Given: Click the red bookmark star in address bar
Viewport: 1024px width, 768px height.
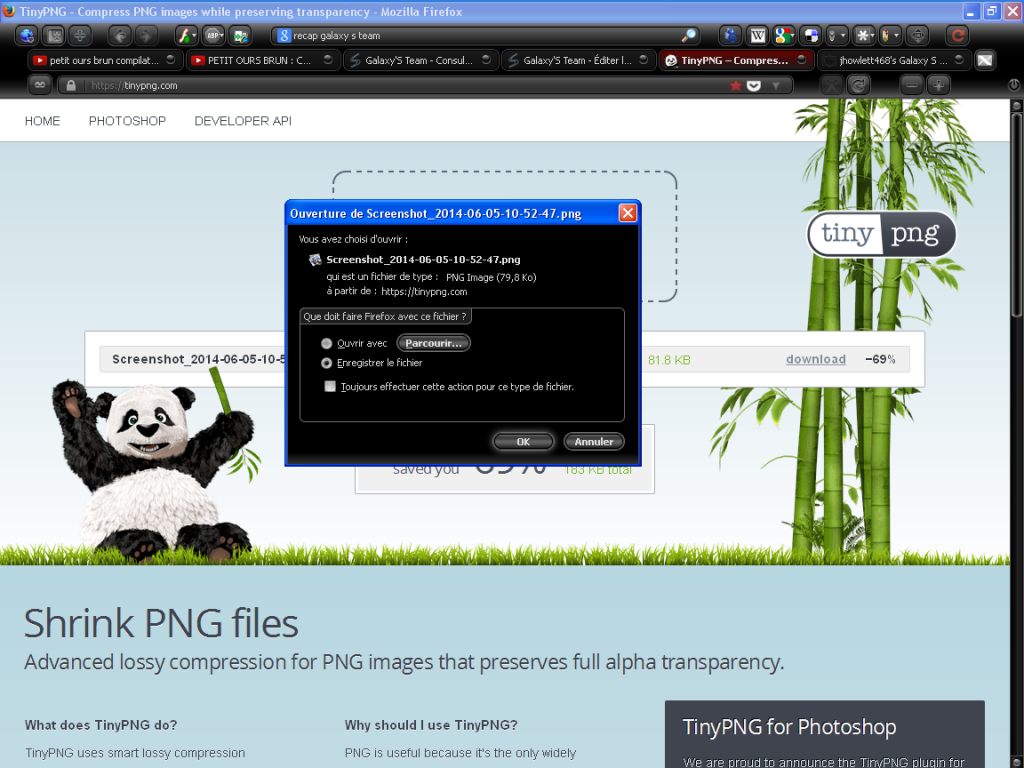Looking at the screenshot, I should (736, 86).
